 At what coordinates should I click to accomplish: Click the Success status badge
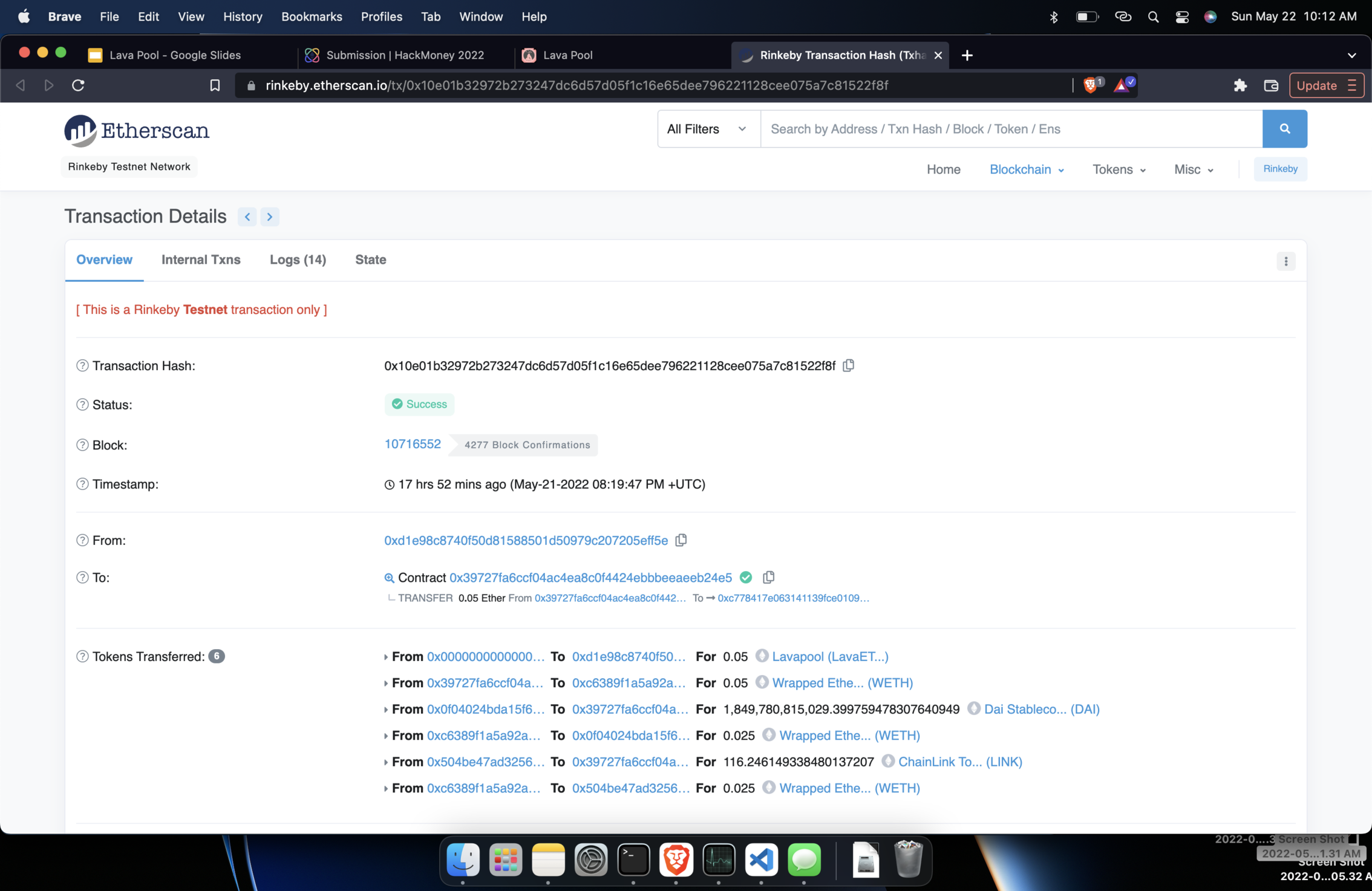pyautogui.click(x=419, y=404)
